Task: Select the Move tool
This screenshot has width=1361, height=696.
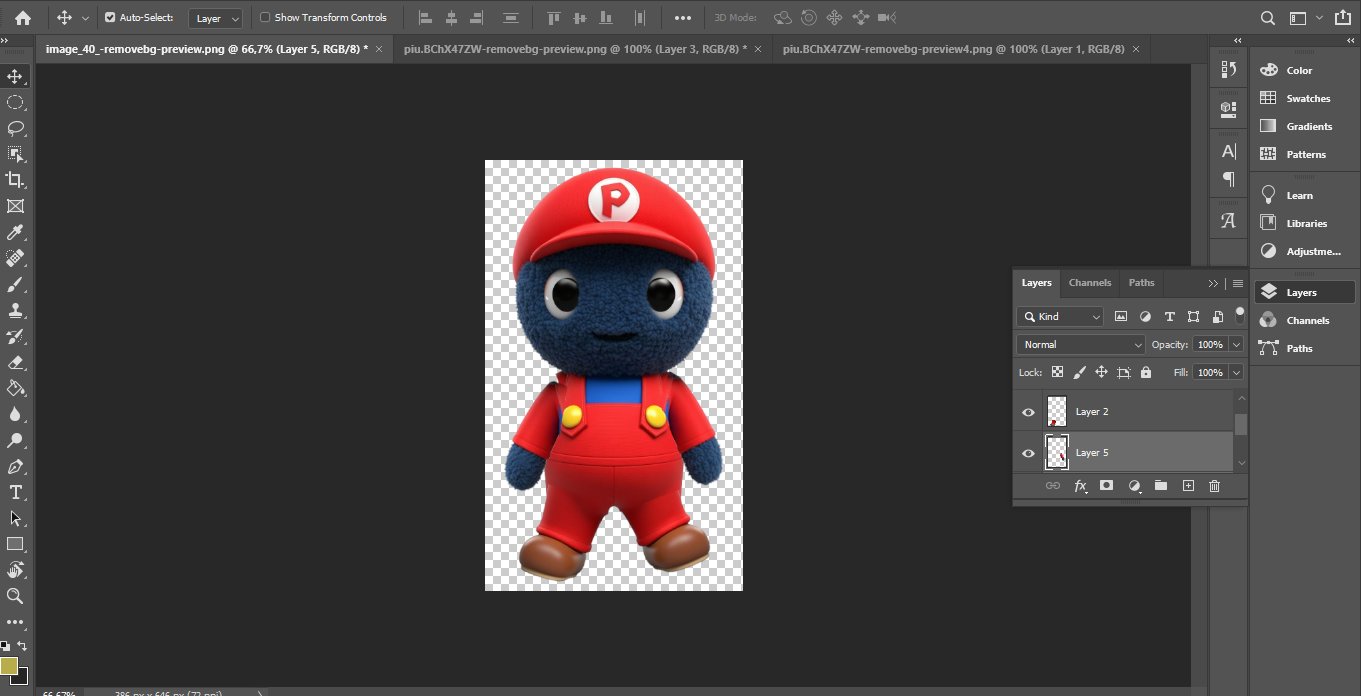Action: [x=15, y=76]
